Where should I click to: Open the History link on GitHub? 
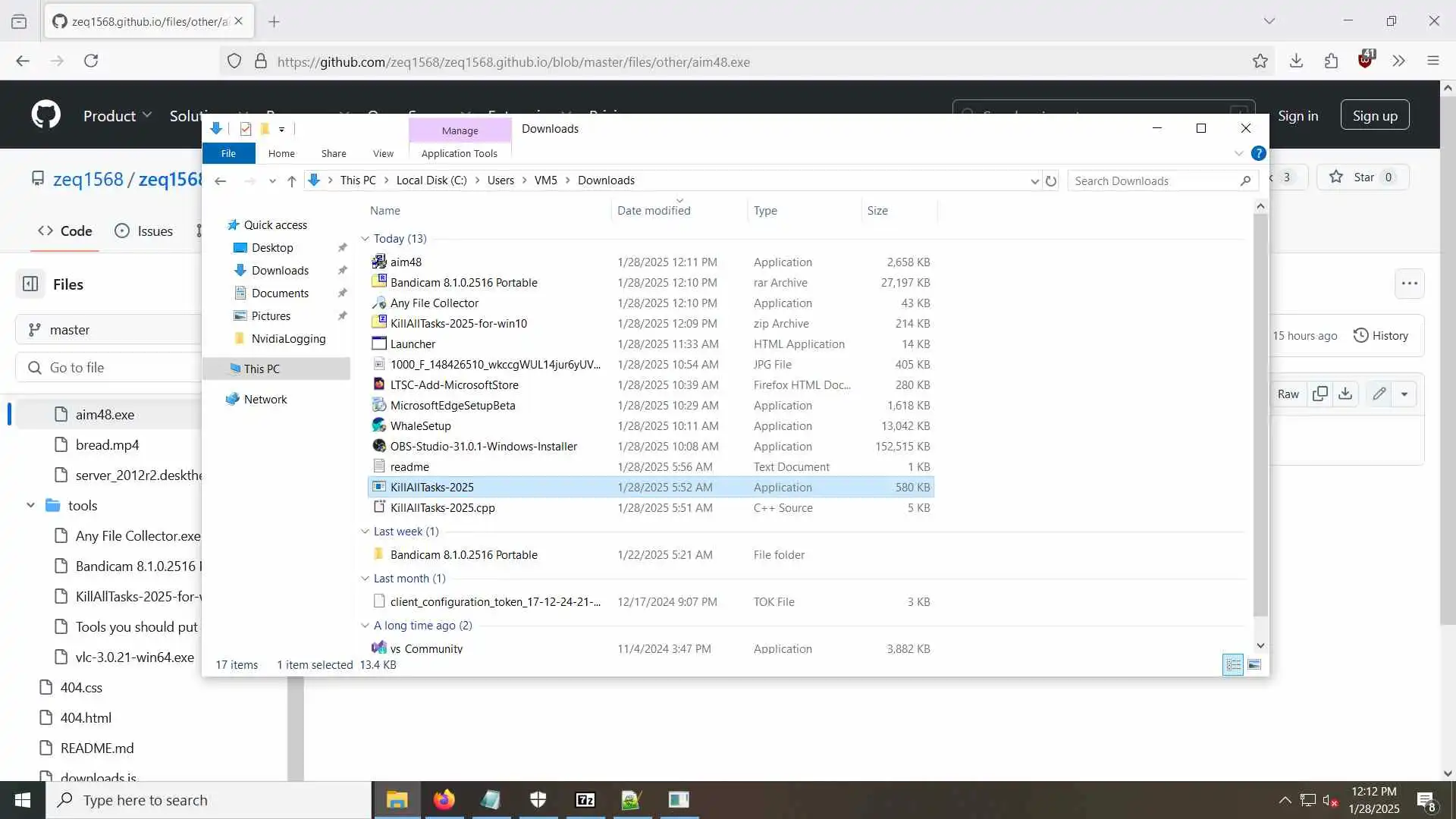pos(1380,335)
